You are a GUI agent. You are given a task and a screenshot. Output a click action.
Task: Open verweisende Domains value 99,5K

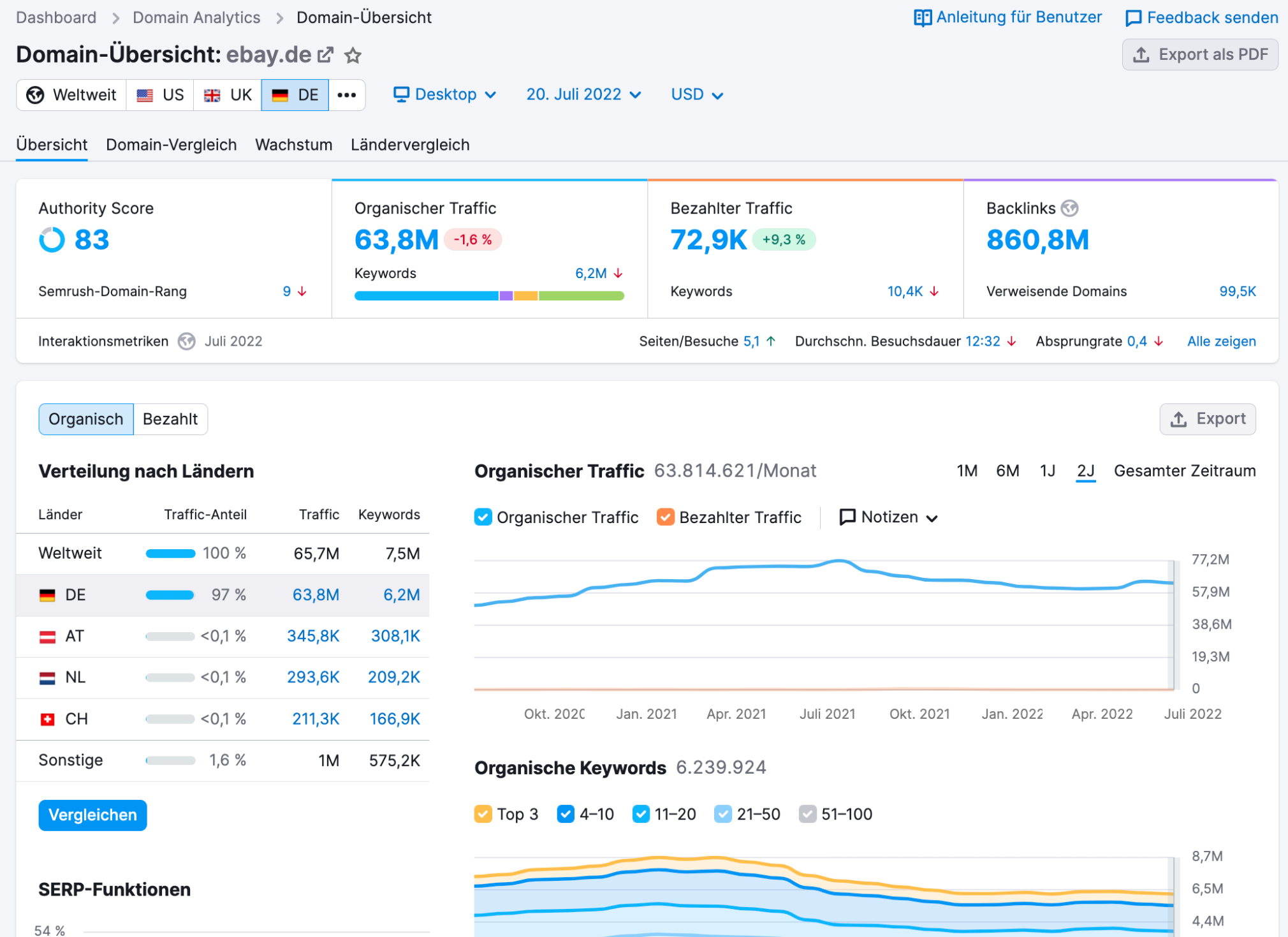tap(1238, 291)
